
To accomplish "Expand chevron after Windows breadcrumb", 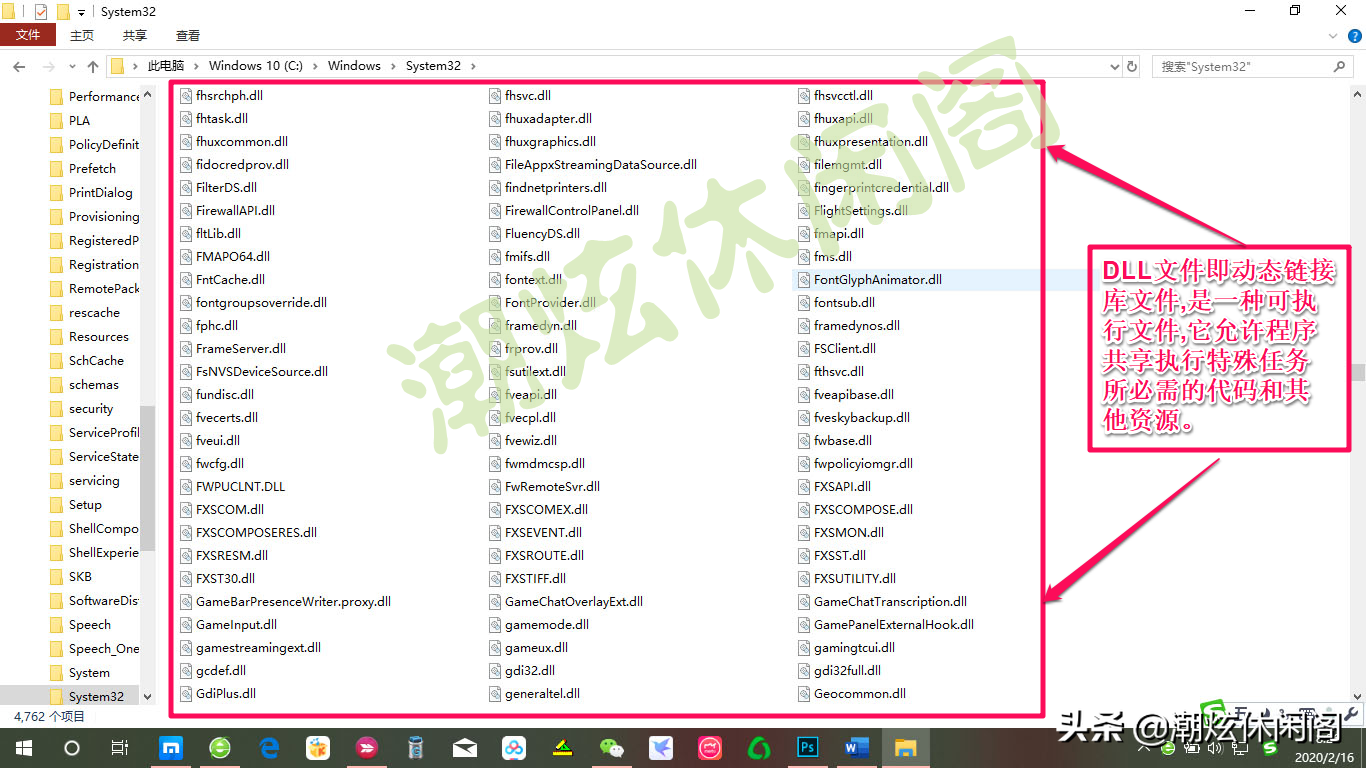I will pyautogui.click(x=393, y=66).
